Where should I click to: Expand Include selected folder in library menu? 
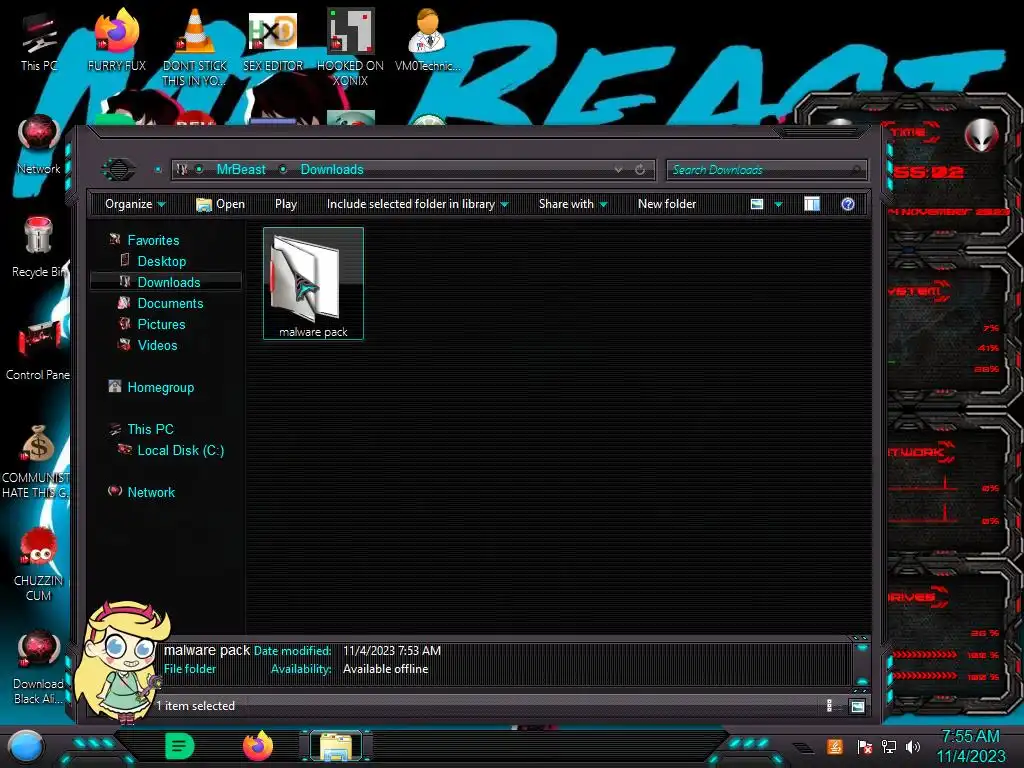click(417, 204)
